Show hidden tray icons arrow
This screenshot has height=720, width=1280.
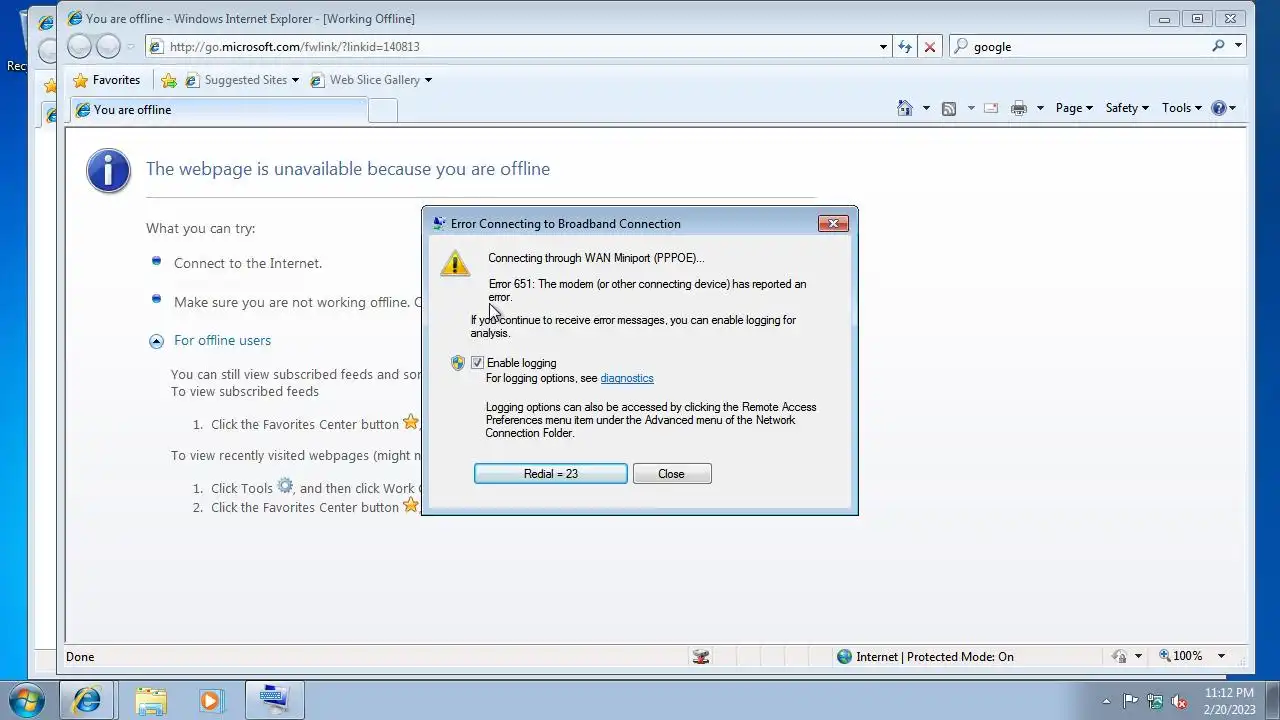[x=1106, y=701]
